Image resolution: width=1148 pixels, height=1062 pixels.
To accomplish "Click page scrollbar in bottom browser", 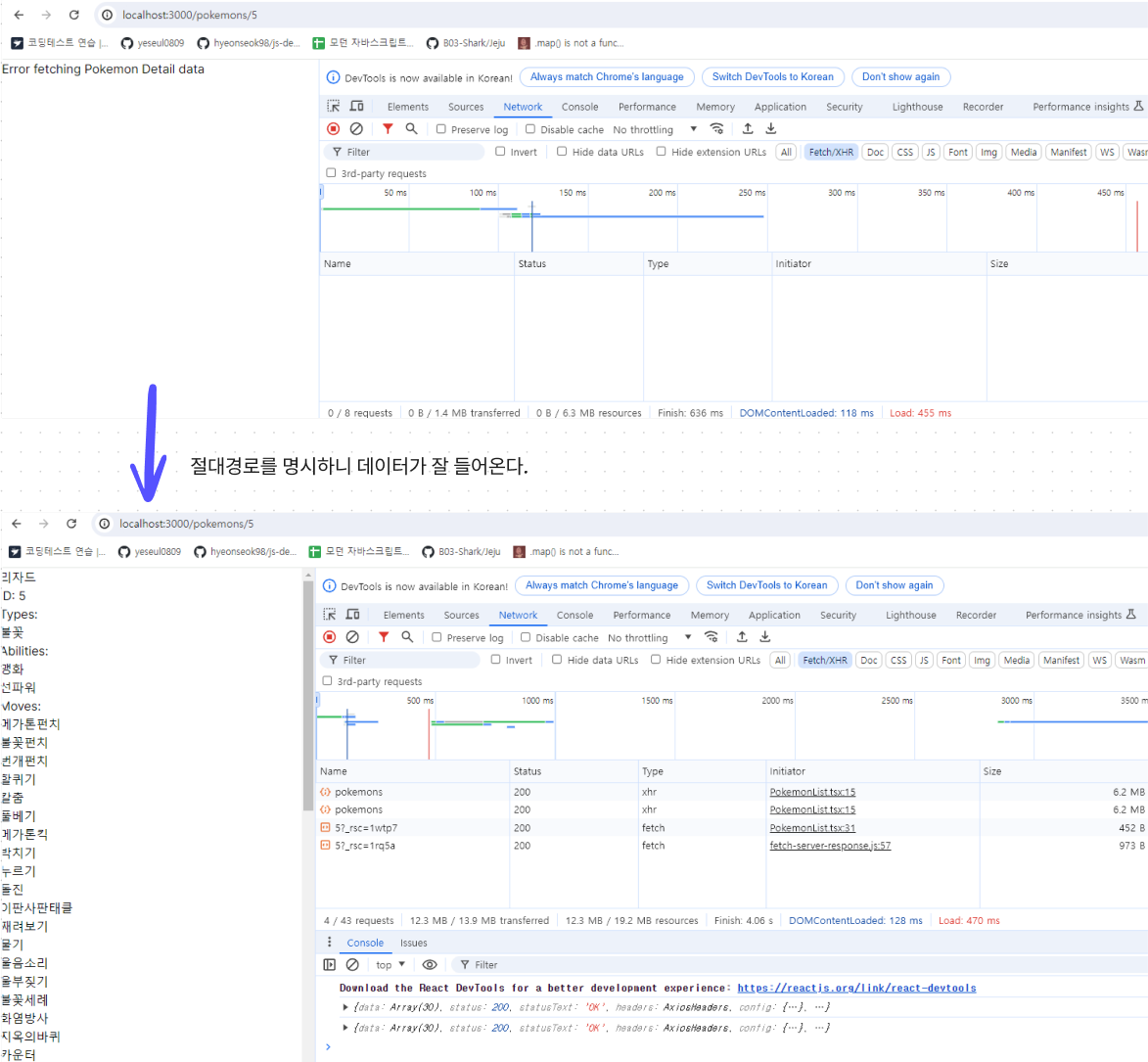I will click(308, 696).
